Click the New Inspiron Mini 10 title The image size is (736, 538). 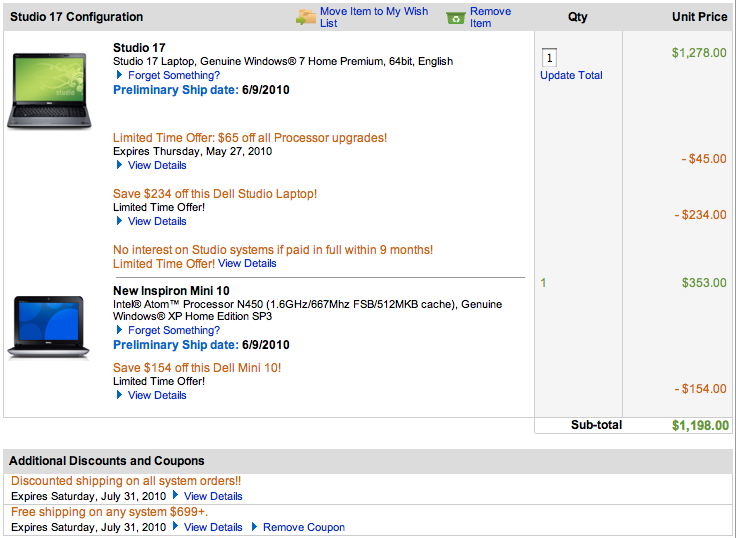pos(171,291)
